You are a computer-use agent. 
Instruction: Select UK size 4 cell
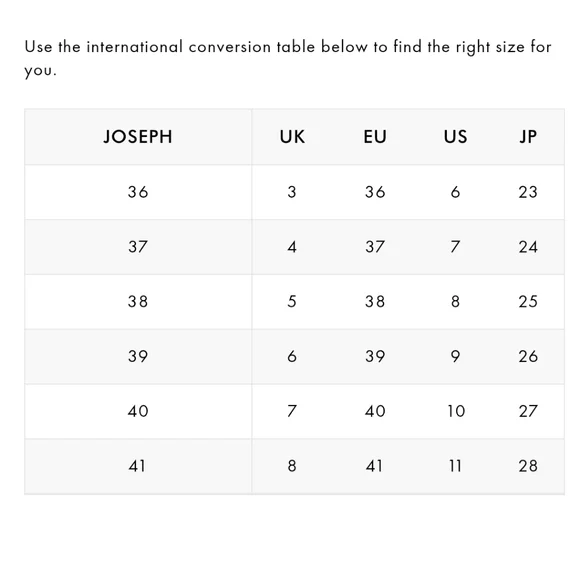pyautogui.click(x=292, y=247)
